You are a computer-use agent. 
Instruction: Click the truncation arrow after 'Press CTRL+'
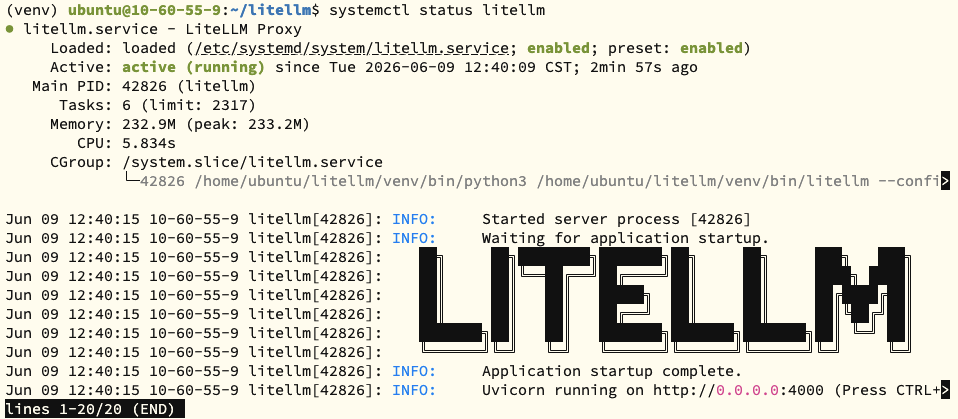click(945, 390)
